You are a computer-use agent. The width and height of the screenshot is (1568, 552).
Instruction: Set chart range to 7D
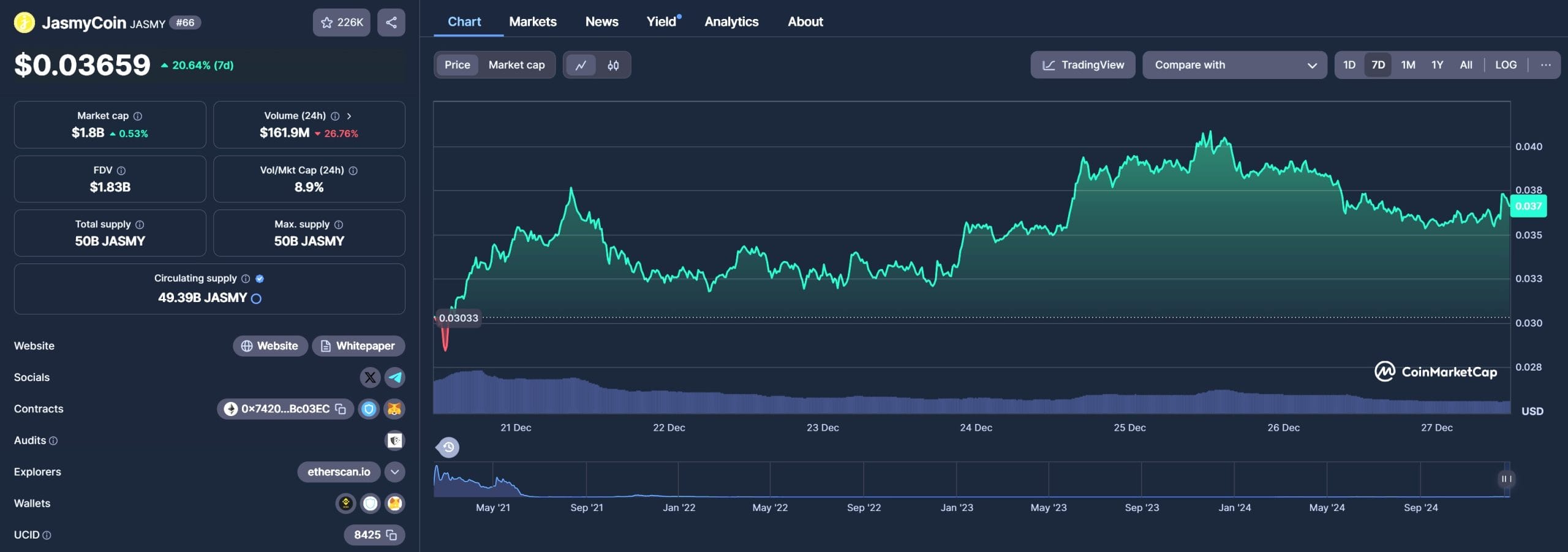1378,65
